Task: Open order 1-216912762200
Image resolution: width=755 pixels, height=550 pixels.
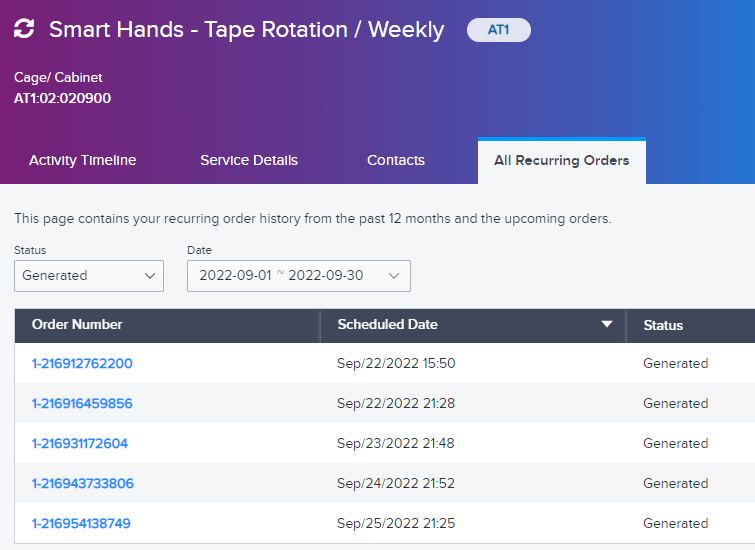Action: tap(82, 363)
